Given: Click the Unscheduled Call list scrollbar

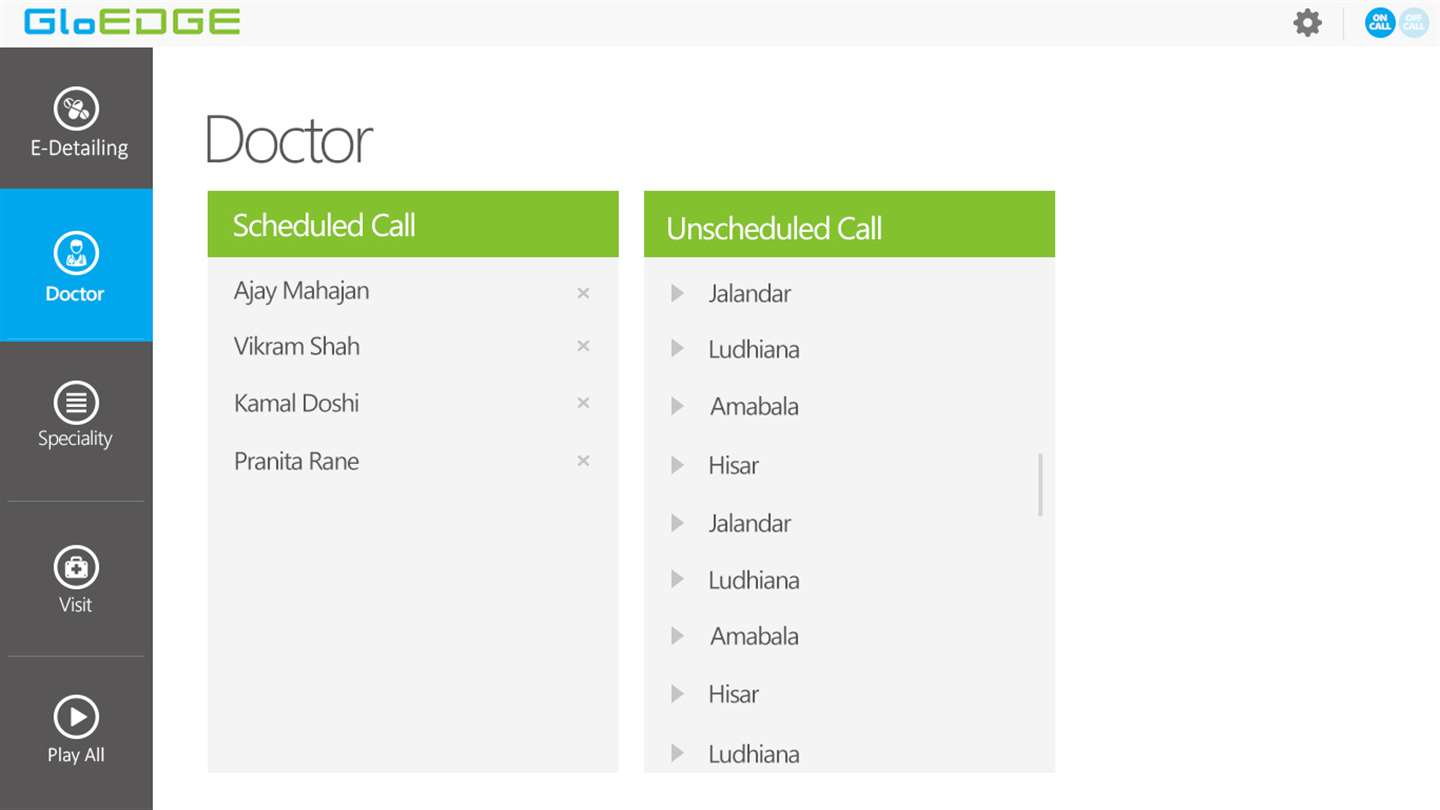Looking at the screenshot, I should click(1040, 485).
